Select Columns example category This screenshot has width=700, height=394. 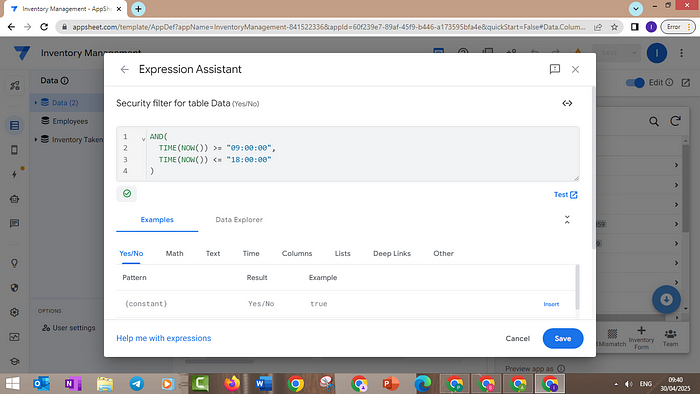pyautogui.click(x=297, y=253)
